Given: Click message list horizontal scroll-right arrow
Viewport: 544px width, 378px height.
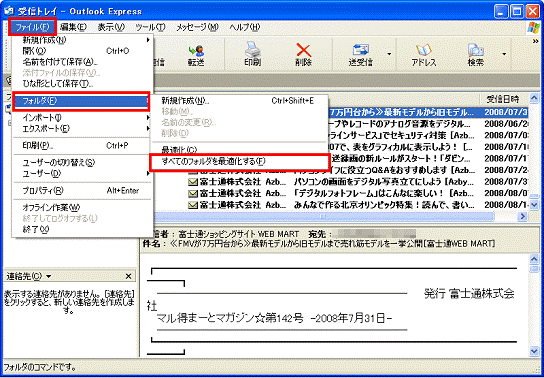Looking at the screenshot, I should 522,216.
